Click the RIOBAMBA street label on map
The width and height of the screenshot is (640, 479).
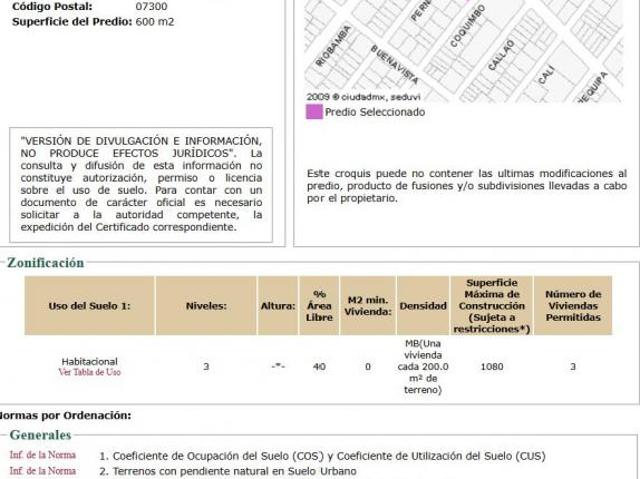point(333,46)
